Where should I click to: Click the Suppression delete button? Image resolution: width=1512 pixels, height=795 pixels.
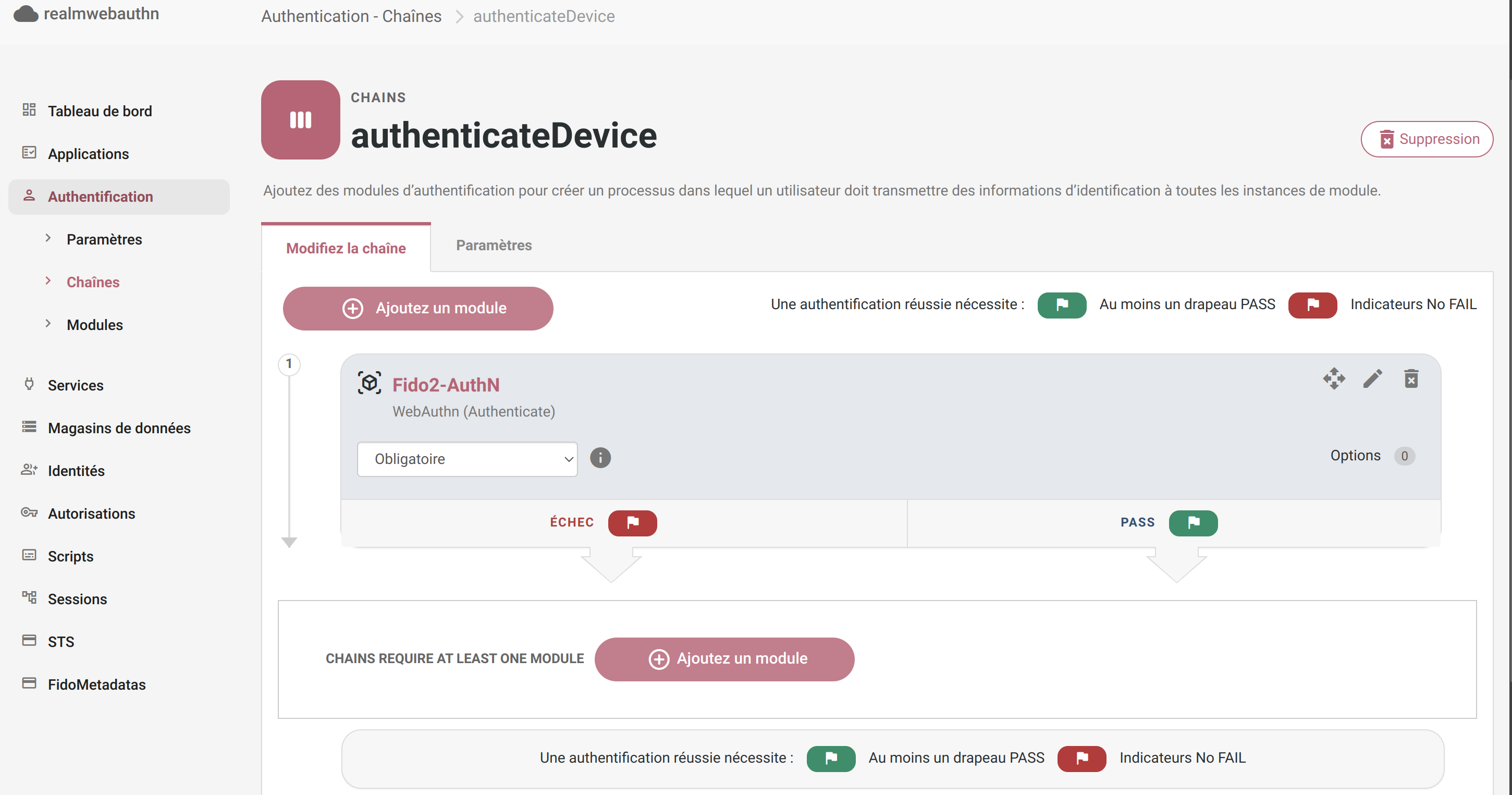[x=1427, y=139]
